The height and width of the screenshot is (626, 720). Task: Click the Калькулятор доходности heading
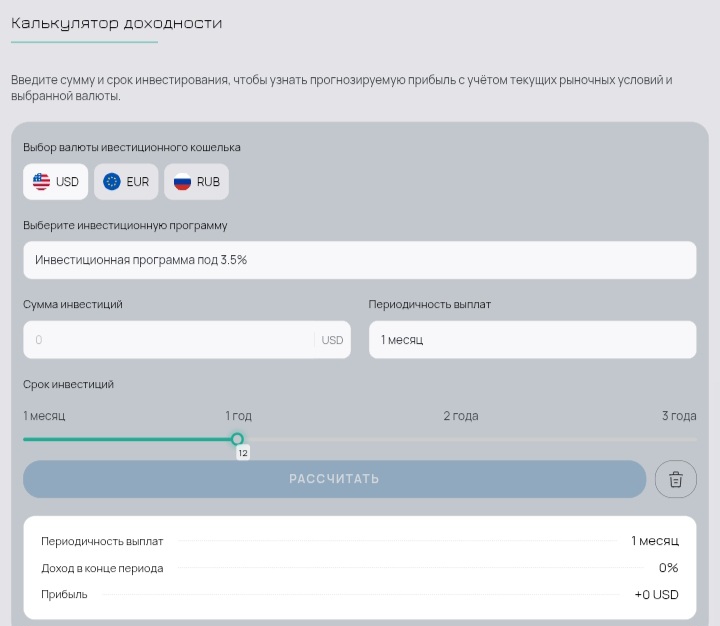pyautogui.click(x=117, y=23)
